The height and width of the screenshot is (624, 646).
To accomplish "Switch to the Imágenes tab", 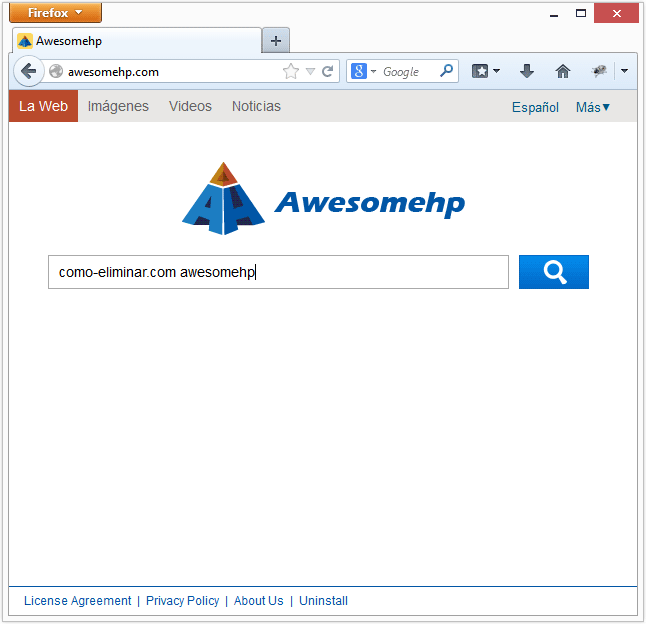I will tap(118, 106).
